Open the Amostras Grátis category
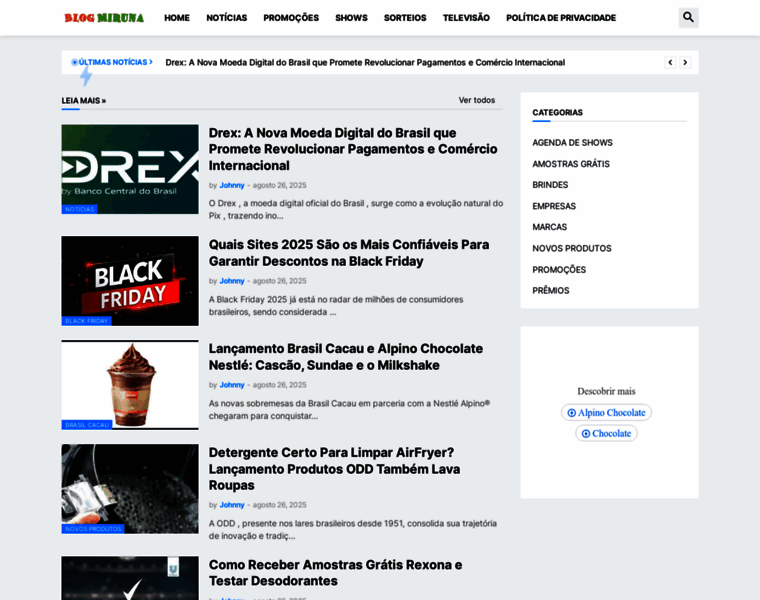The height and width of the screenshot is (600, 760). [571, 164]
